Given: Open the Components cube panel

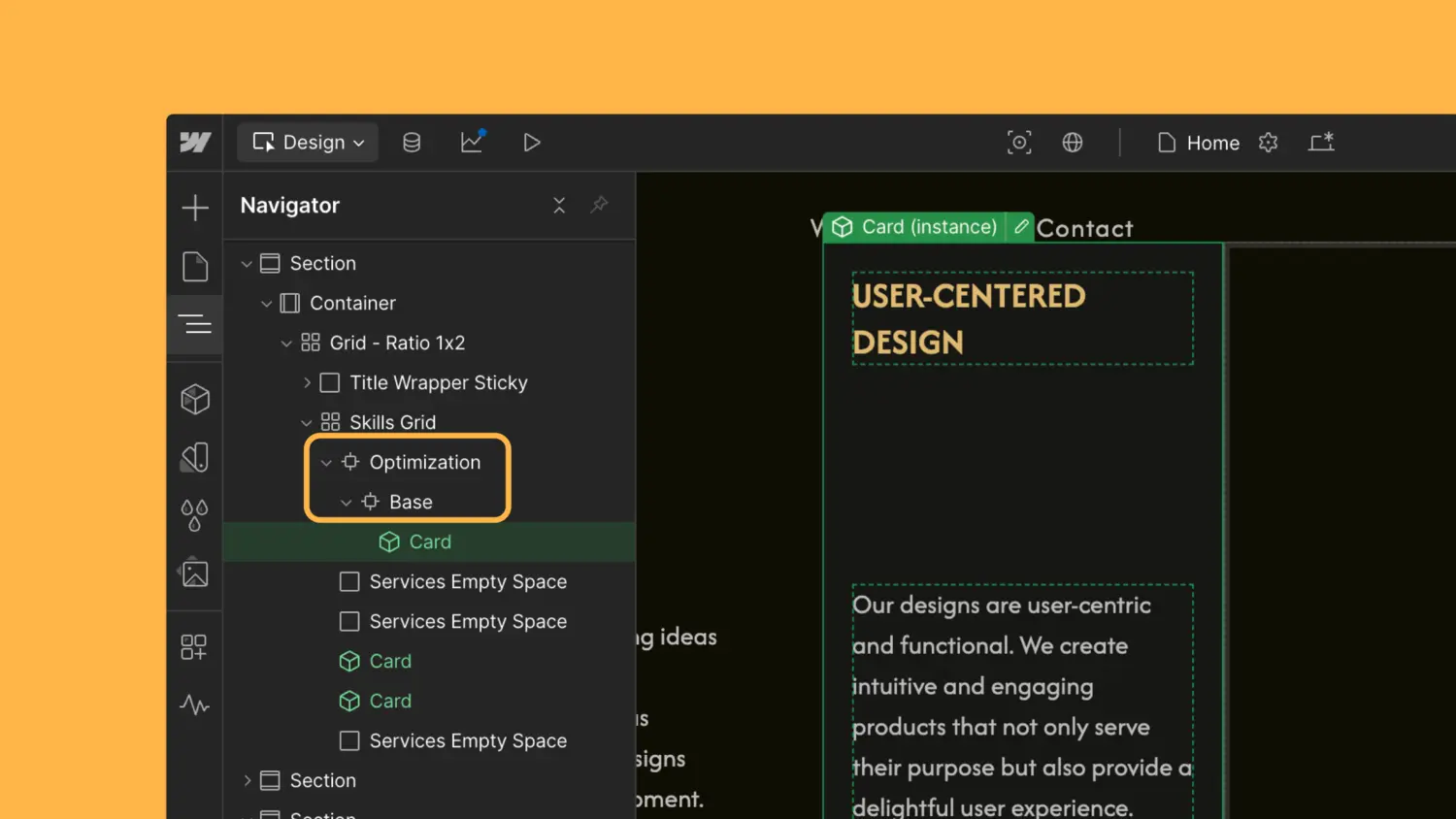Looking at the screenshot, I should click(195, 399).
